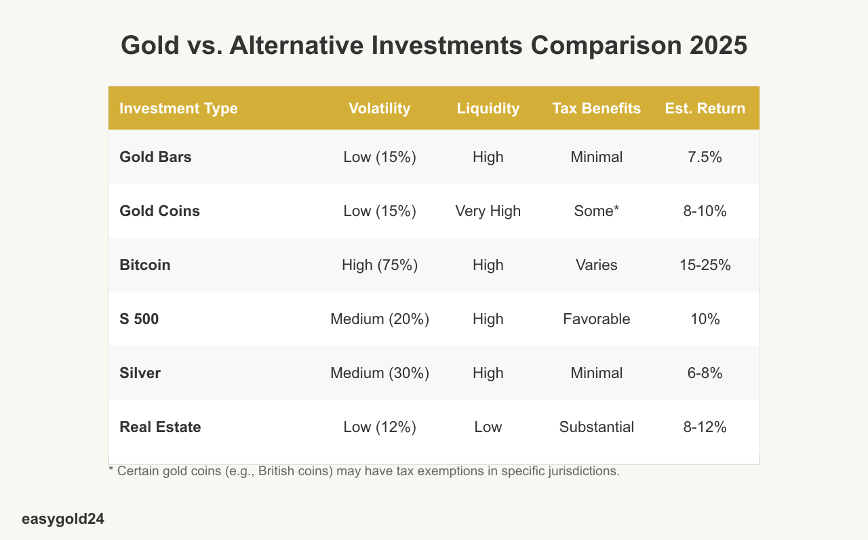The image size is (868, 540).
Task: Click the Liquidity column header
Action: pyautogui.click(x=488, y=108)
